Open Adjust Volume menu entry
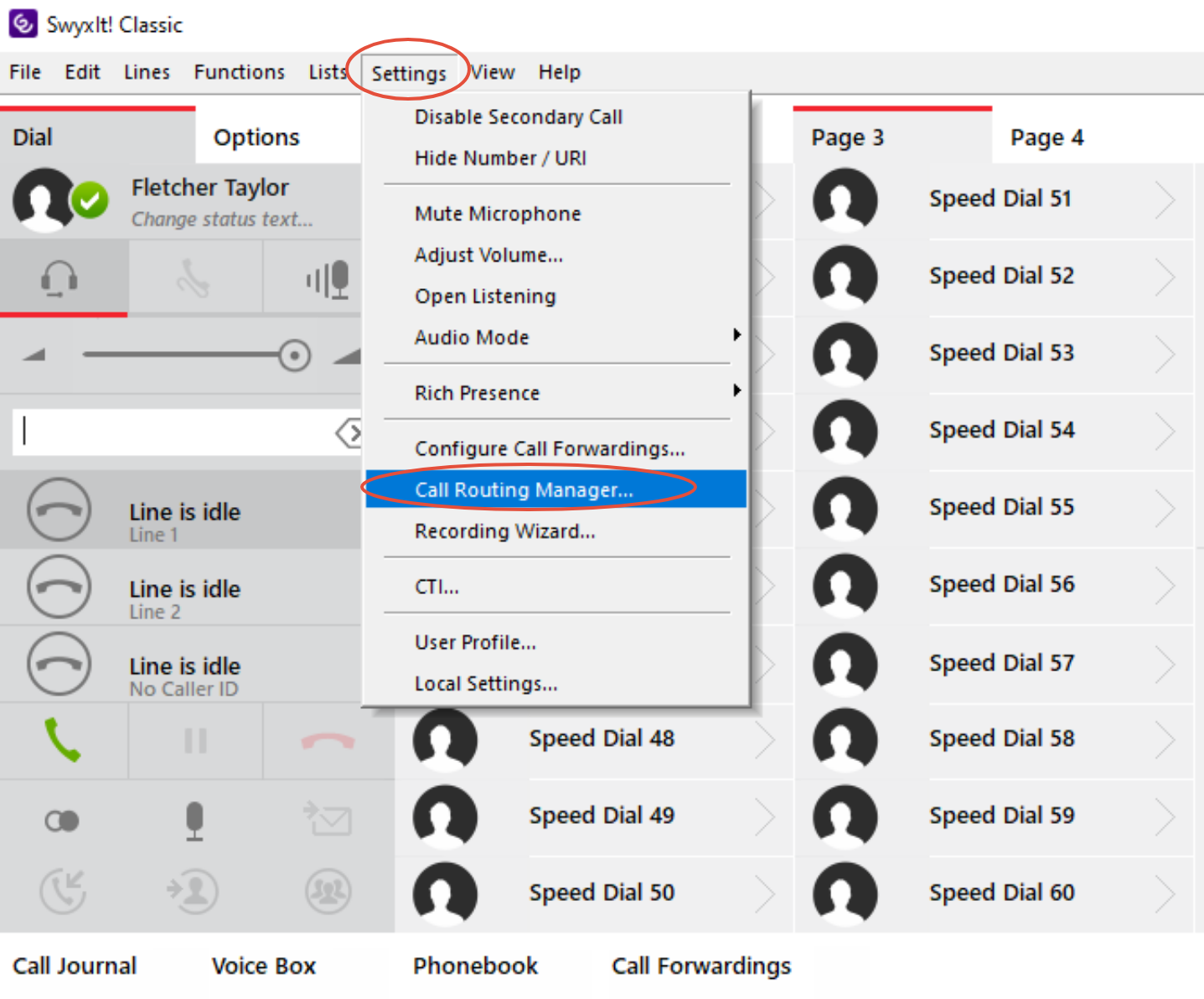Screen dimensions: 1204x999 pyautogui.click(x=556, y=255)
